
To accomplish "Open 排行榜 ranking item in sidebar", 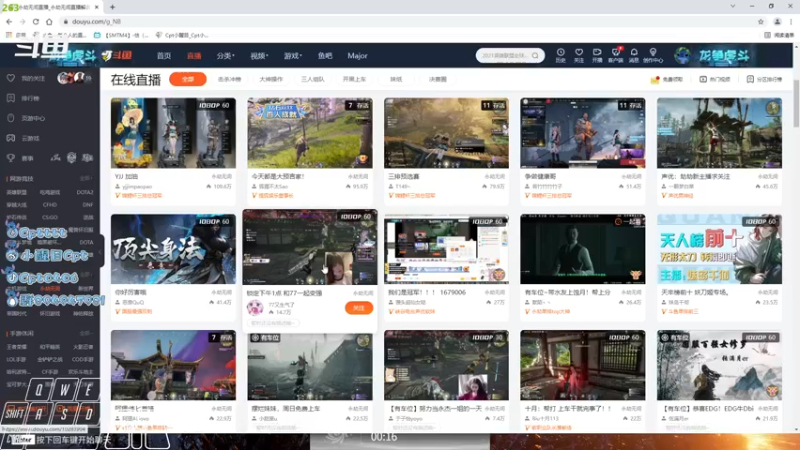I will point(23,98).
